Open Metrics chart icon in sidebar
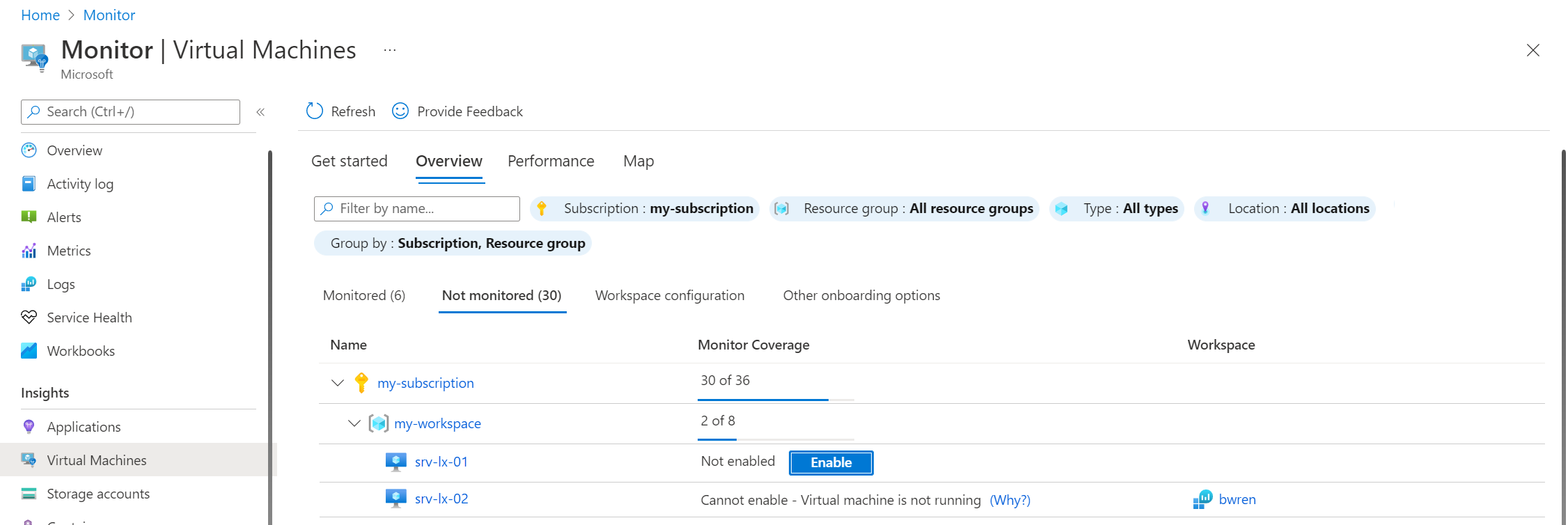 (29, 251)
